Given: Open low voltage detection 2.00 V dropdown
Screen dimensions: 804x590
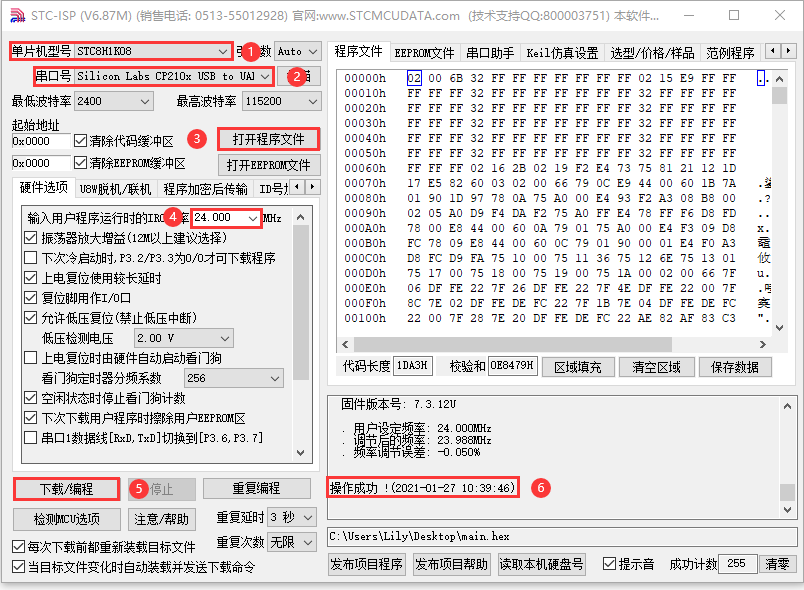Looking at the screenshot, I should click(183, 338).
